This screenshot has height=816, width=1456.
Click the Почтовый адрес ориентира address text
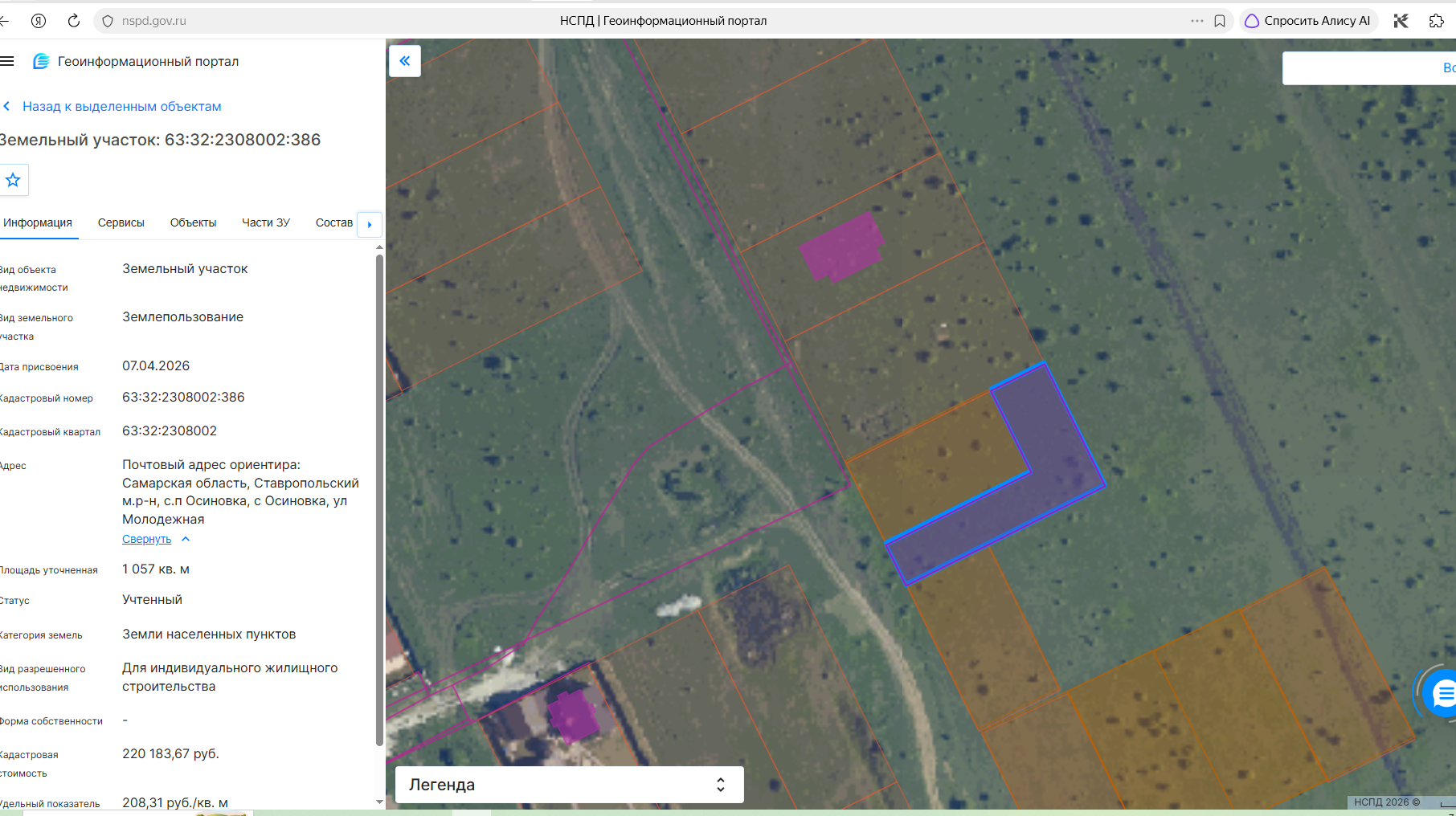[240, 492]
